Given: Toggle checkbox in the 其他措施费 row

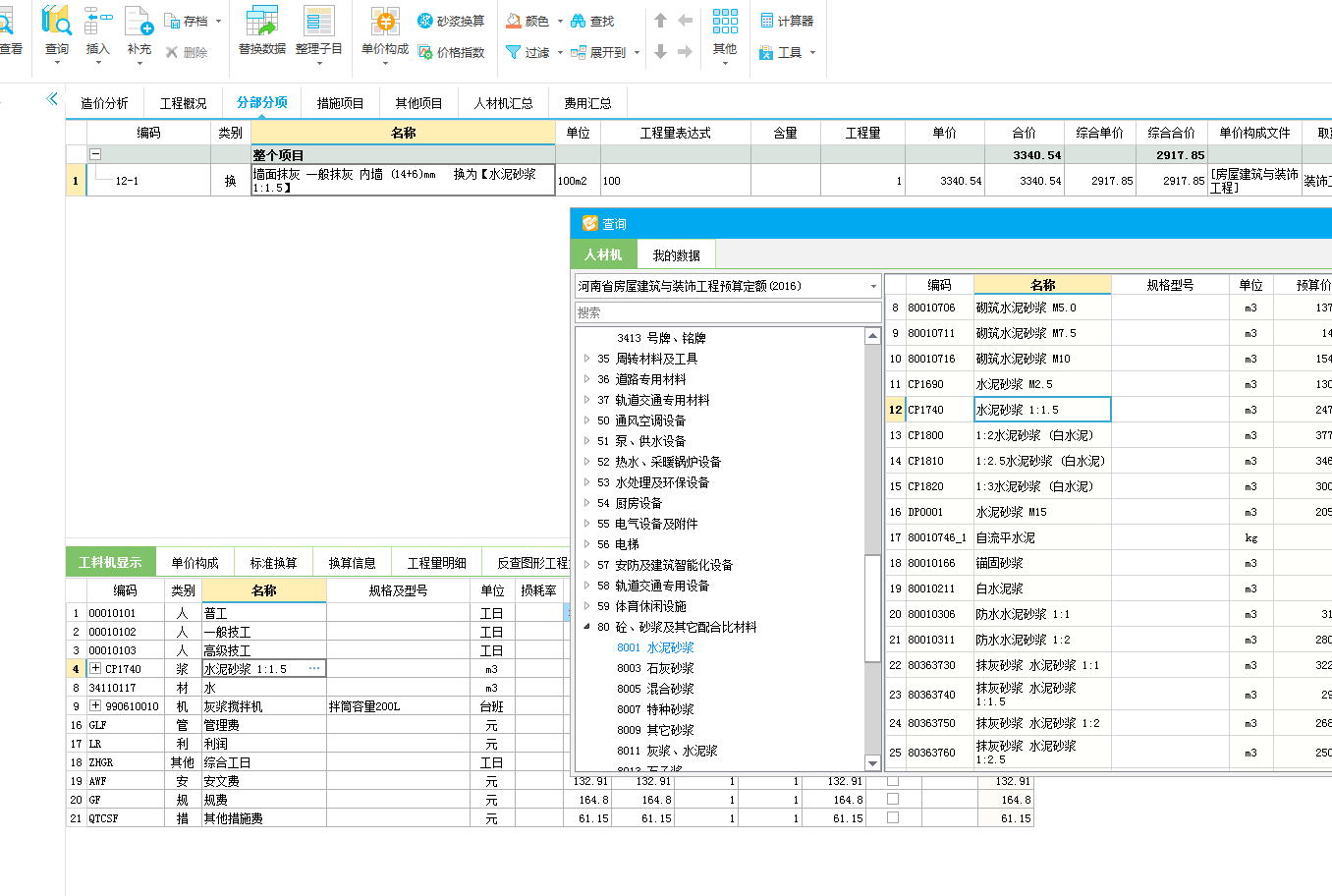Looking at the screenshot, I should coord(893,818).
